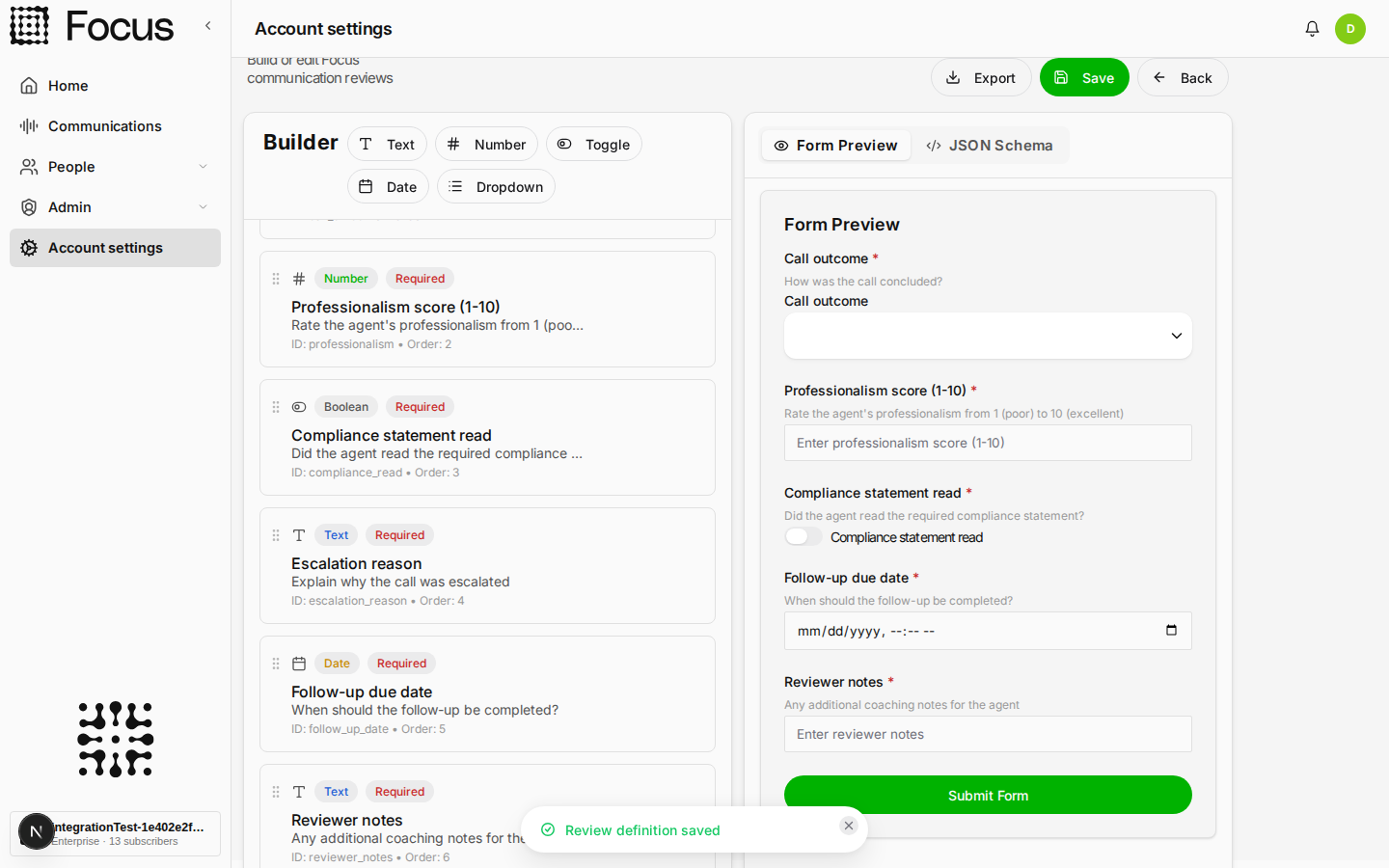Select the Escalation reason field card
Image resolution: width=1389 pixels, height=868 pixels.
pyautogui.click(x=487, y=565)
